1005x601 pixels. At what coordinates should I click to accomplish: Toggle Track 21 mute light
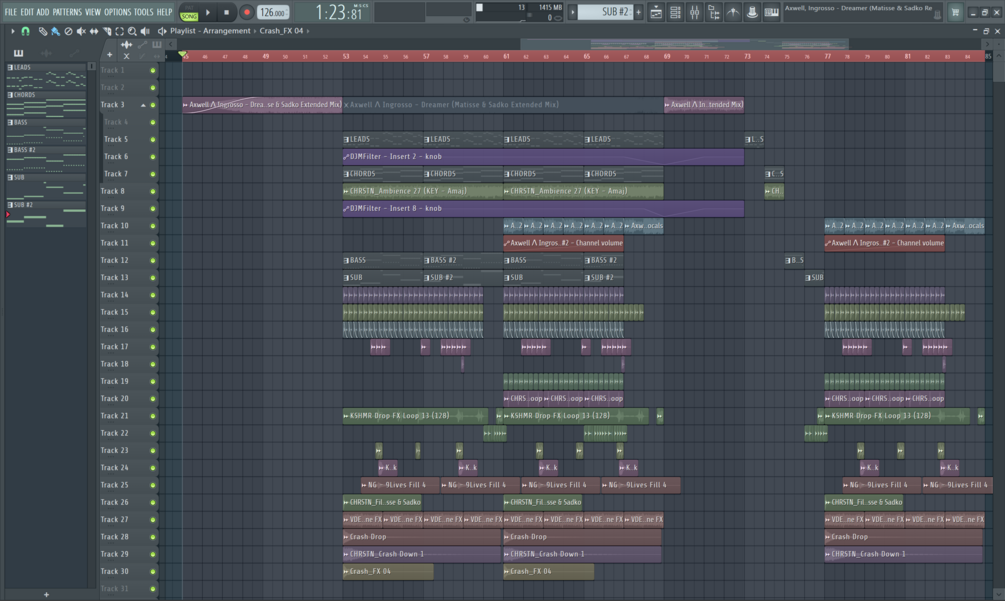tap(153, 416)
